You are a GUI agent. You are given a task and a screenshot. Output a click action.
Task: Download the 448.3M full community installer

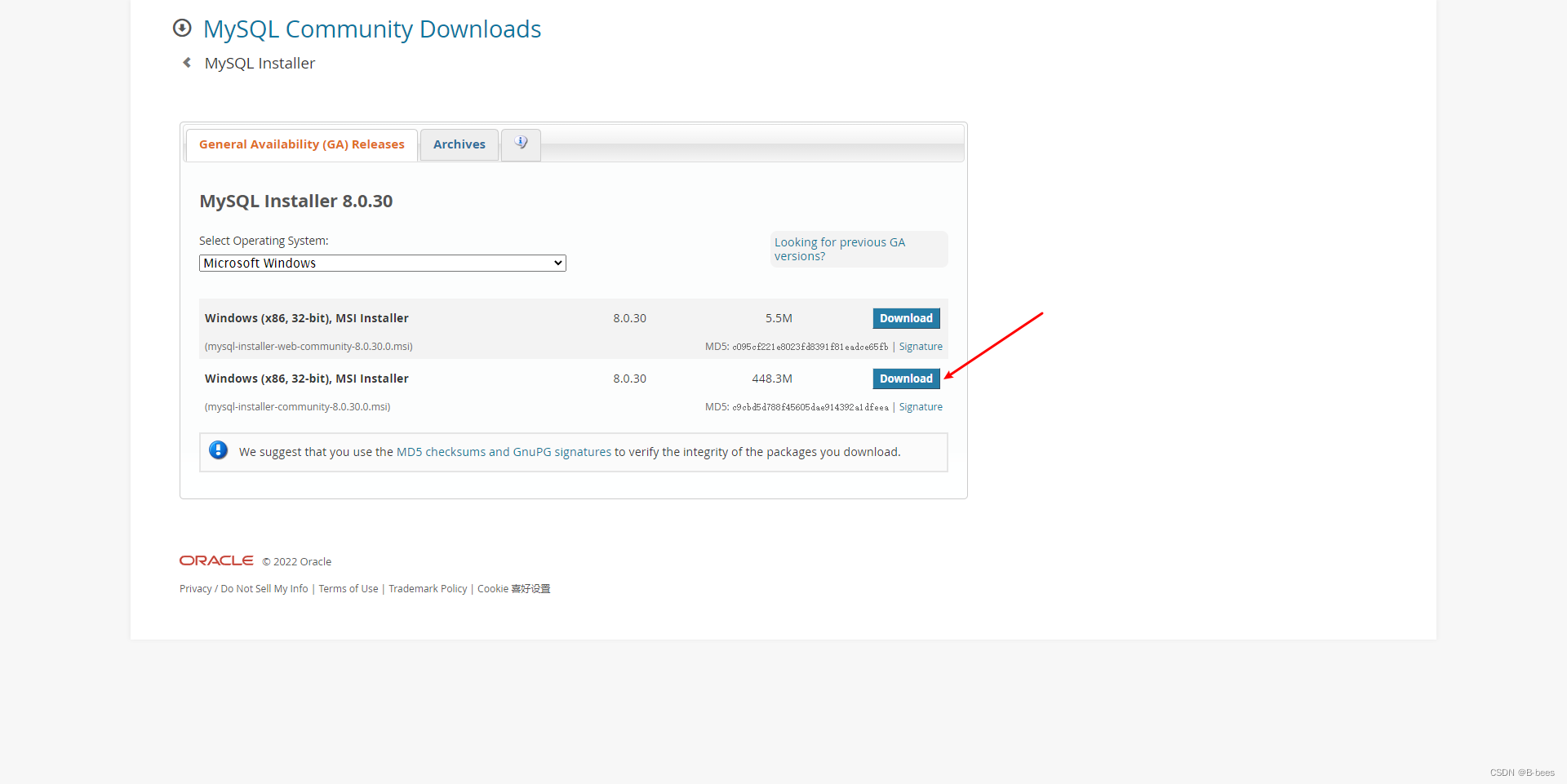coord(906,379)
